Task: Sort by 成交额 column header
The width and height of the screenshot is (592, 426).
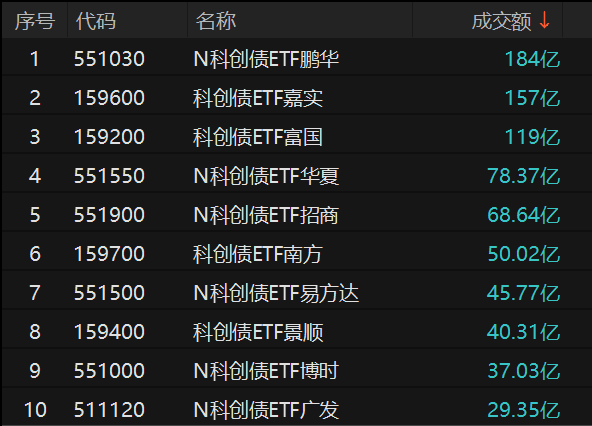Action: click(501, 21)
